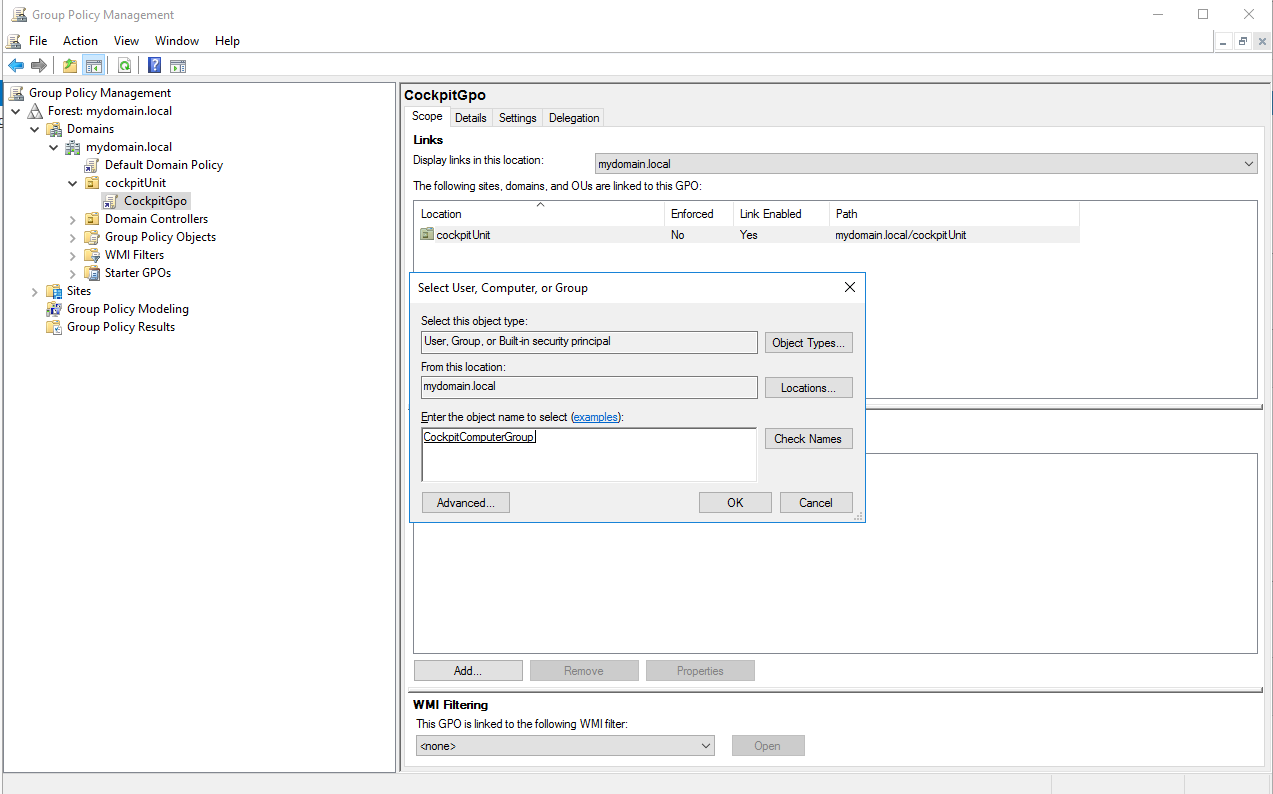This screenshot has height=794, width=1273.
Task: Cancel the Select User, Computer, or Group dialog
Action: 816,503
